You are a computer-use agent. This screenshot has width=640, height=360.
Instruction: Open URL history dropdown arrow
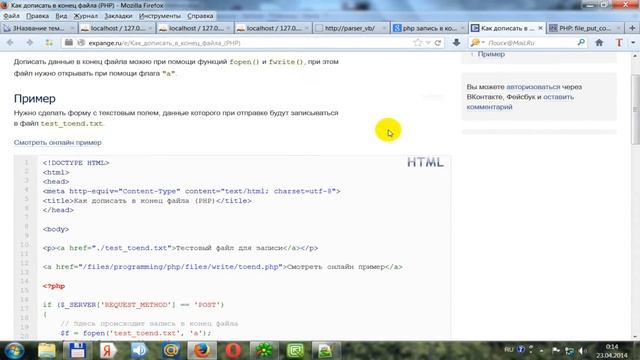point(428,42)
